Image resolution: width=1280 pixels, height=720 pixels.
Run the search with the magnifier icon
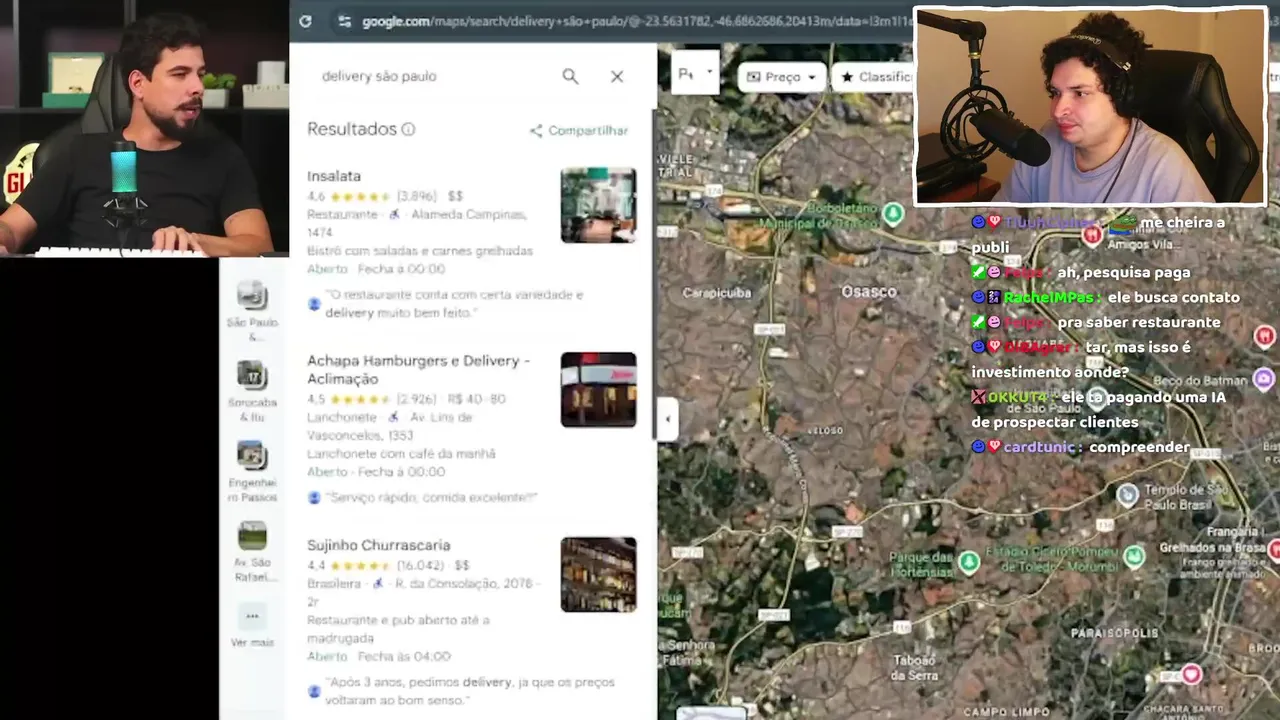click(x=570, y=76)
